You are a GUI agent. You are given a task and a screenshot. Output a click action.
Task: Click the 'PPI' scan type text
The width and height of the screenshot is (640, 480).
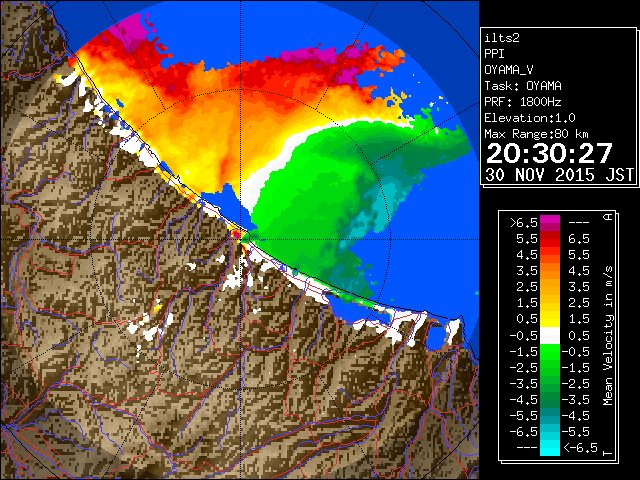pos(494,54)
